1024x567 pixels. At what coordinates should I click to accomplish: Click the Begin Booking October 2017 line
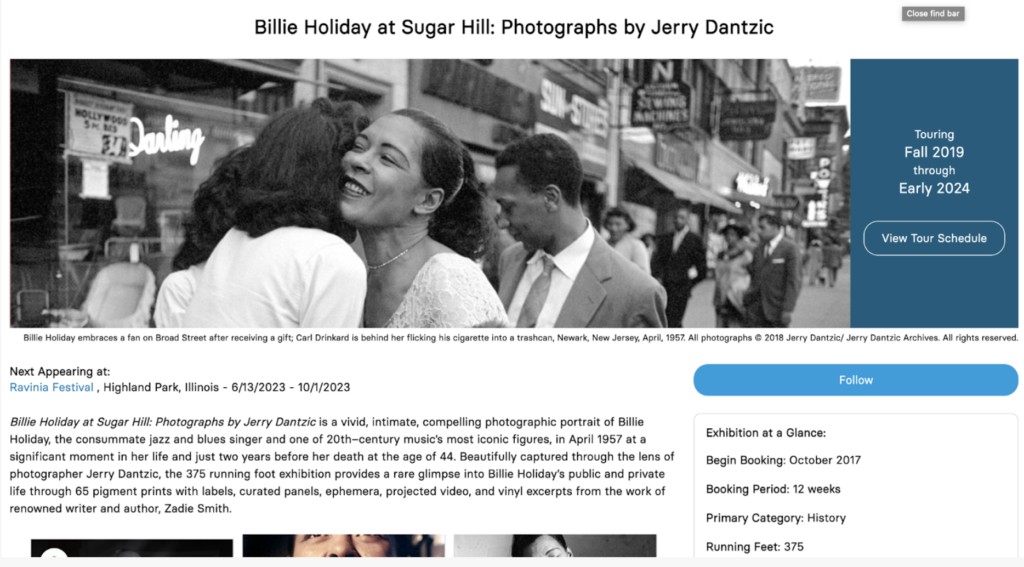pyautogui.click(x=783, y=461)
